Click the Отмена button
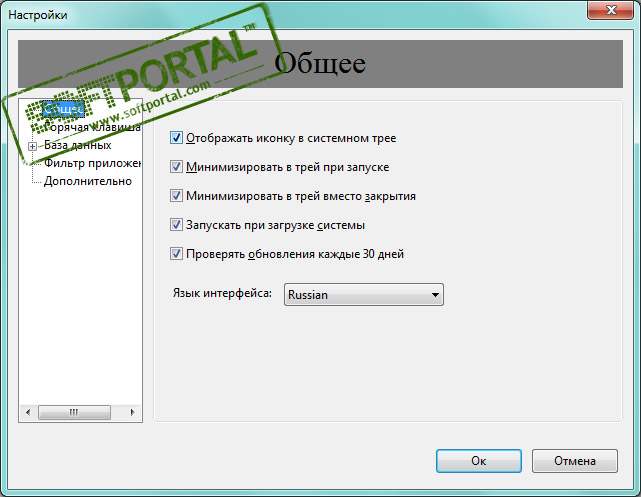Image resolution: width=641 pixels, height=497 pixels. (575, 461)
